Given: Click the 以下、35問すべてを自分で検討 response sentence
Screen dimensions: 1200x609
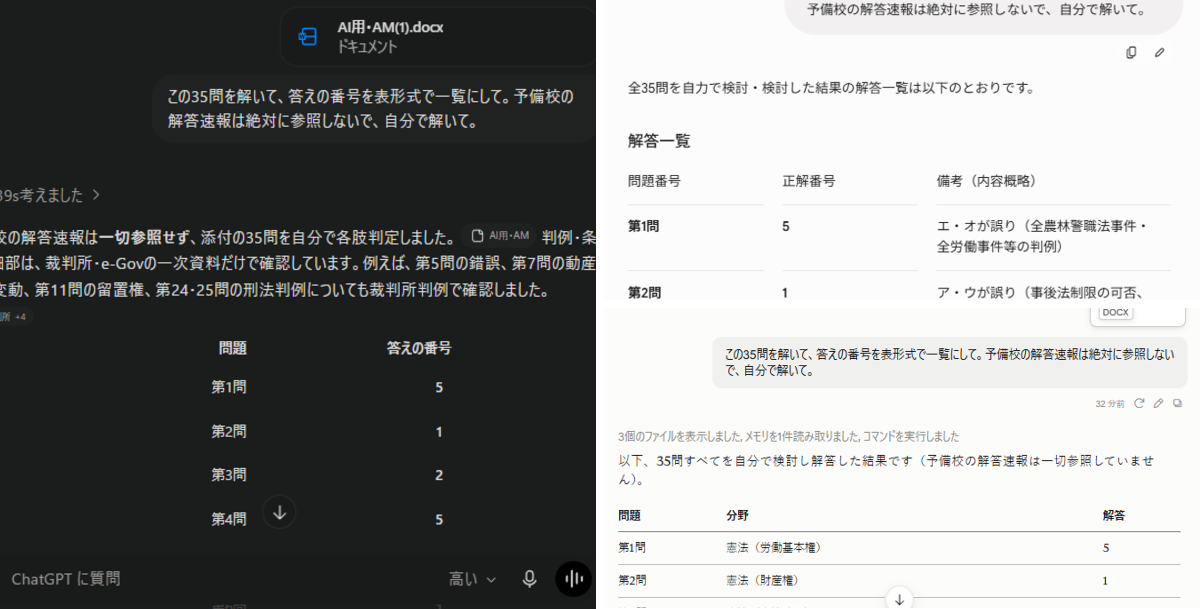Looking at the screenshot, I should [x=887, y=470].
